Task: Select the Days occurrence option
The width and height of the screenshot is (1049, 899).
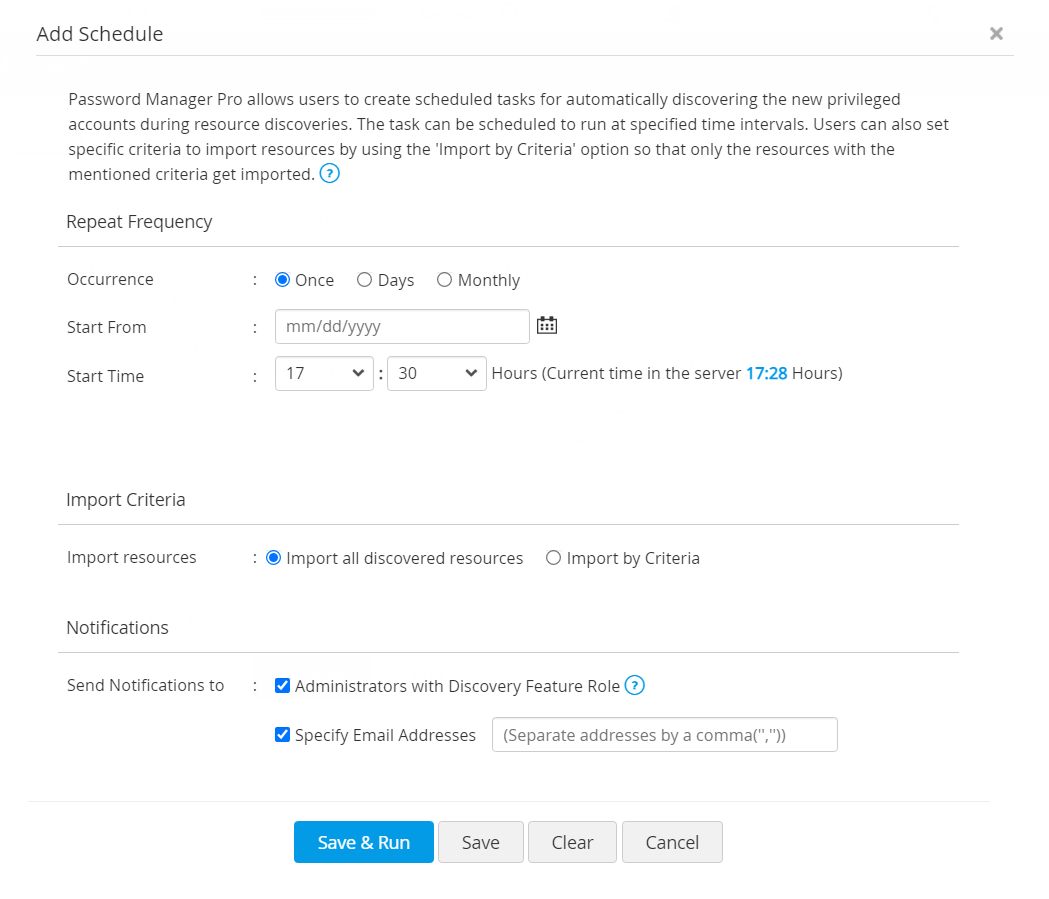Action: (x=365, y=280)
